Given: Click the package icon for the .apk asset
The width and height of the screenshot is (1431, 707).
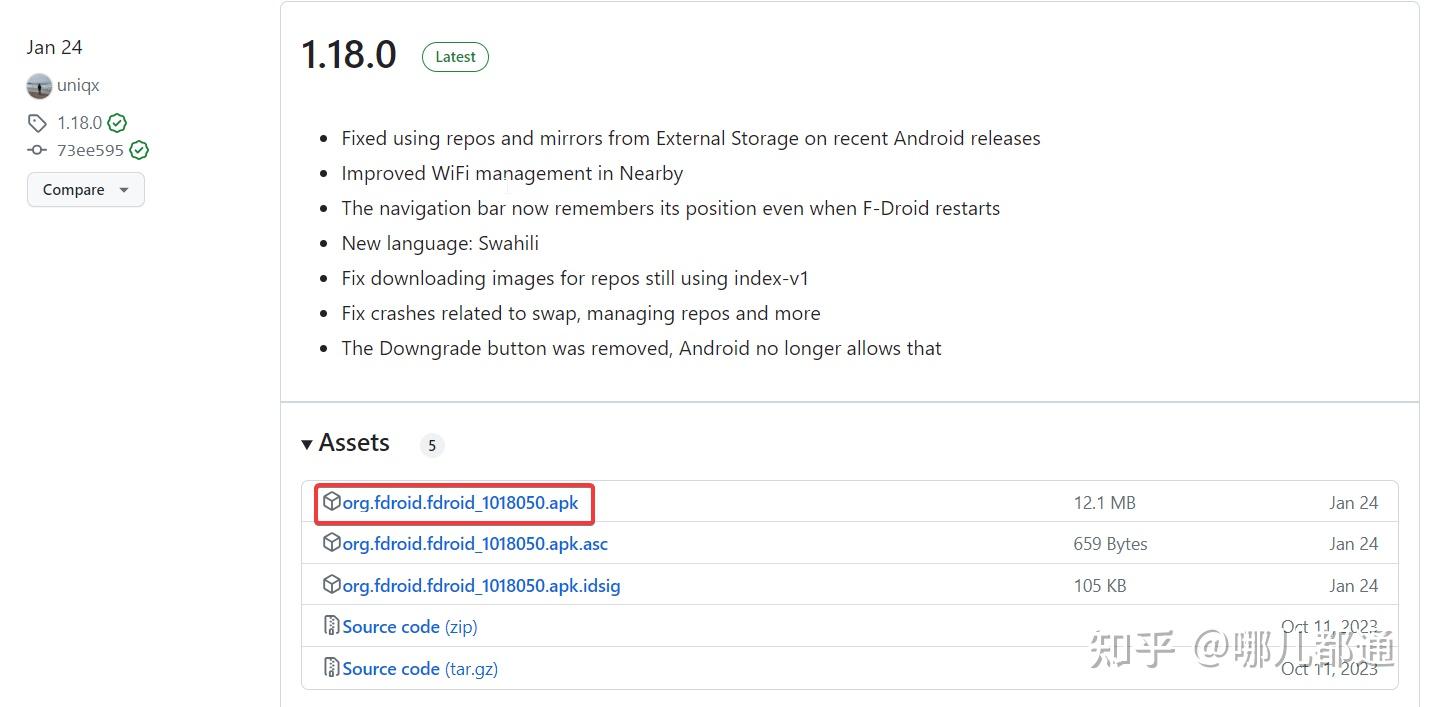Looking at the screenshot, I should [332, 502].
